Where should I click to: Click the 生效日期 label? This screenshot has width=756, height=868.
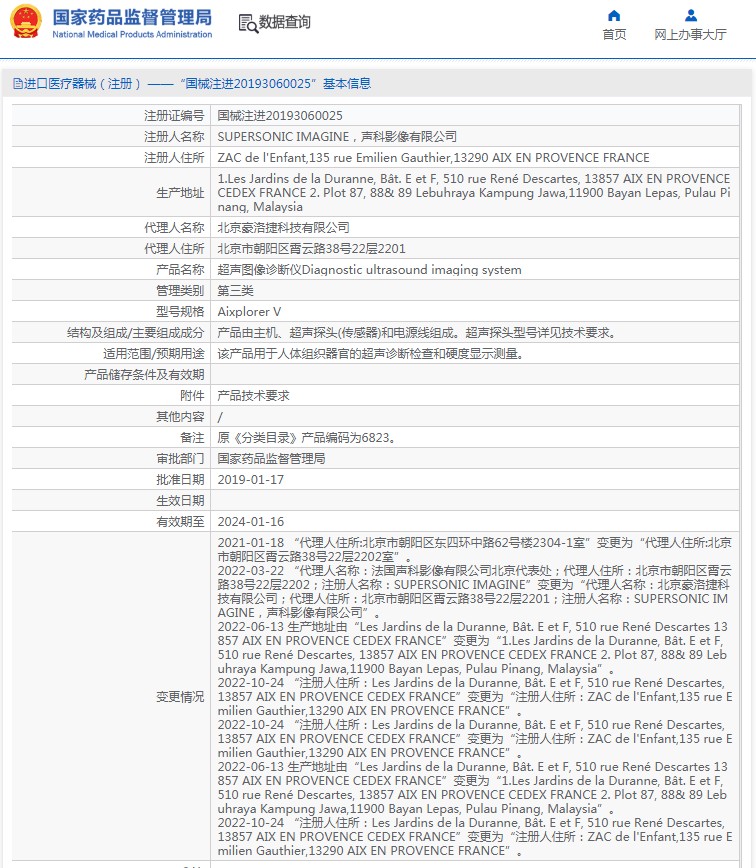point(180,501)
